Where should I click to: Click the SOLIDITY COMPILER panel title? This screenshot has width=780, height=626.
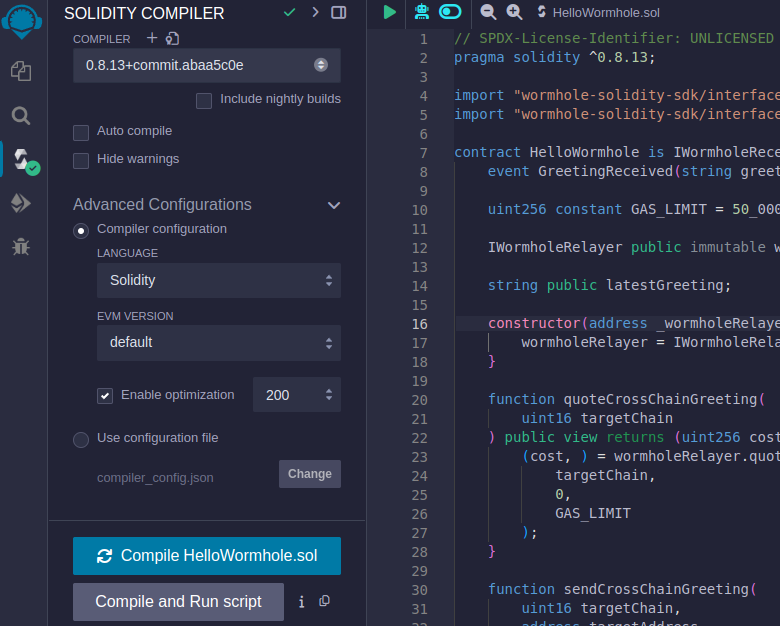(x=144, y=13)
